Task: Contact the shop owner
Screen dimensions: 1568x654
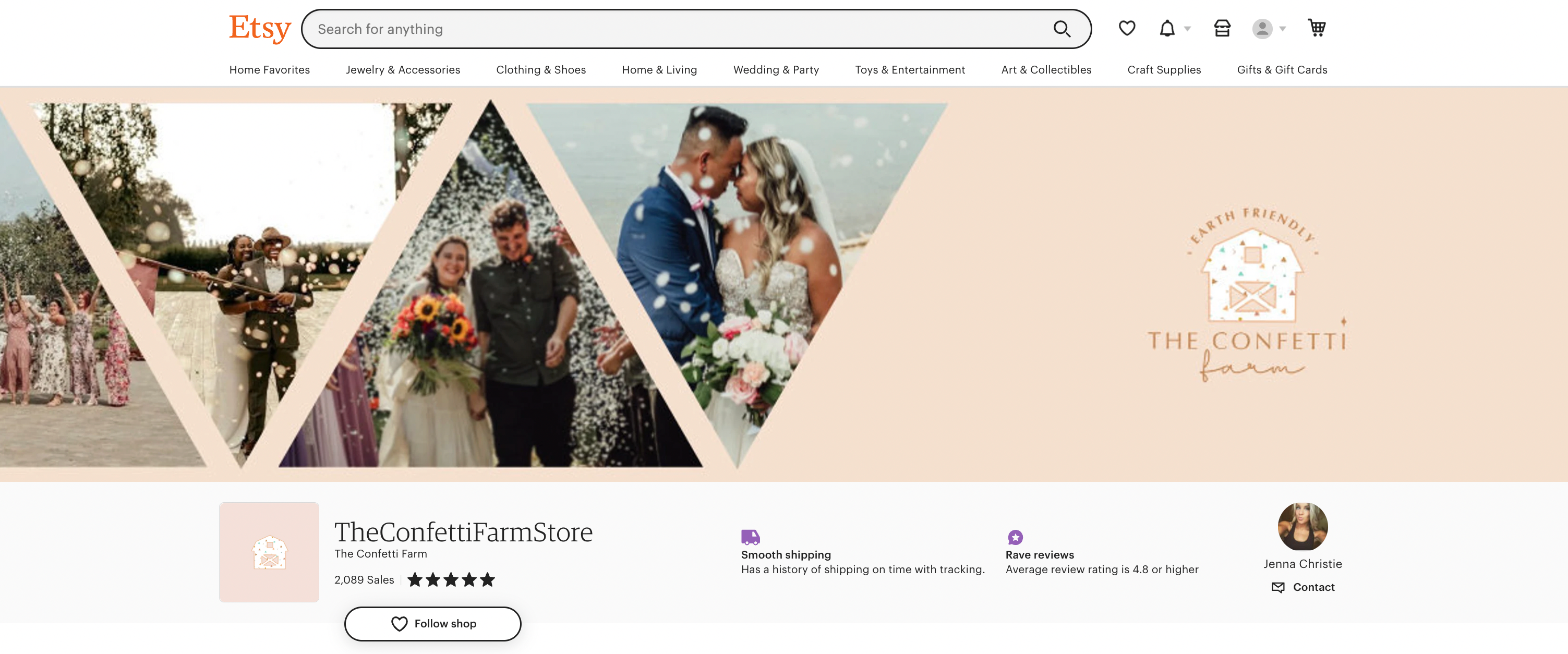Action: tap(1302, 587)
